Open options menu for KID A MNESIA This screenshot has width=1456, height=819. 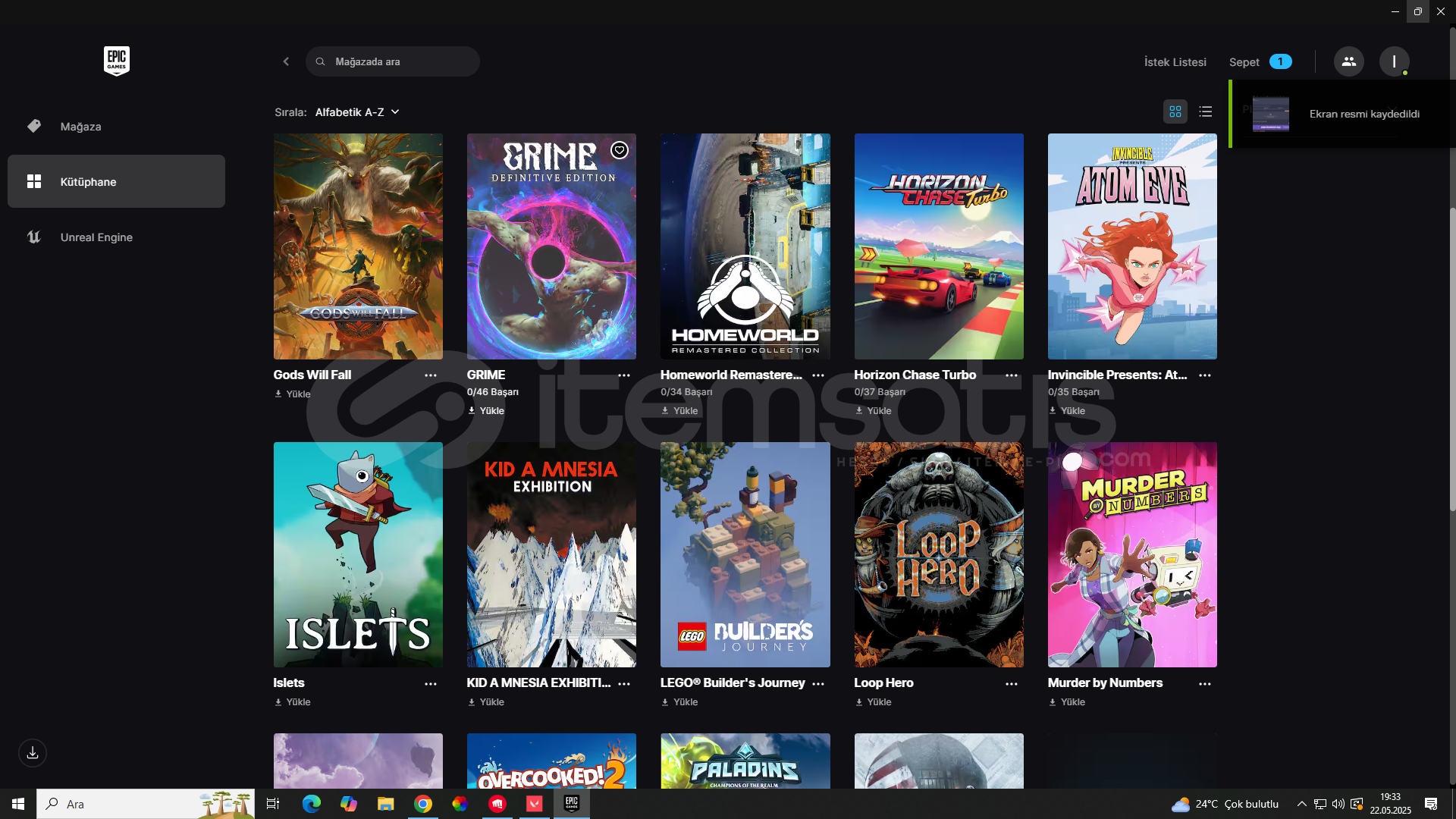[x=624, y=684]
